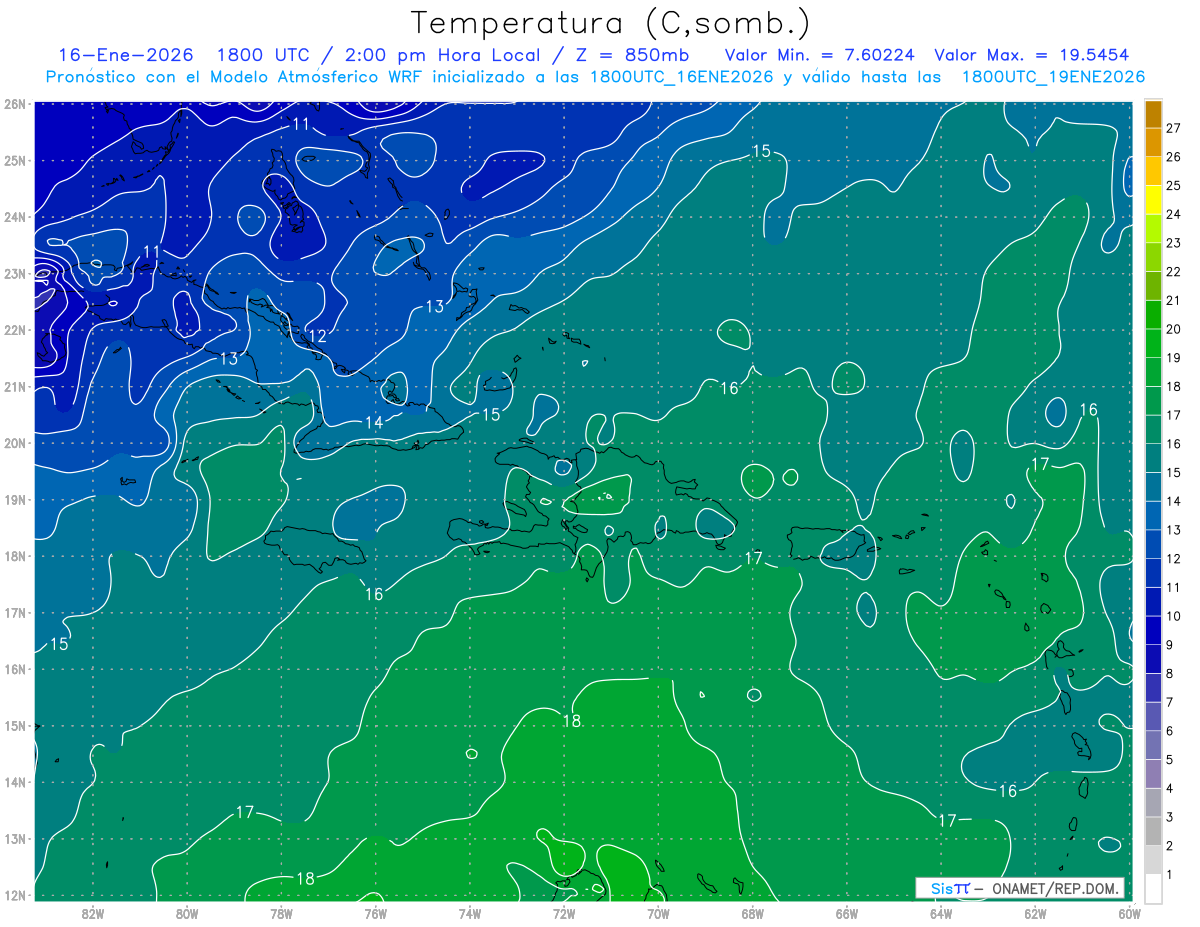1200x927 pixels.
Task: Click the color legend value '7'
Action: (1171, 702)
